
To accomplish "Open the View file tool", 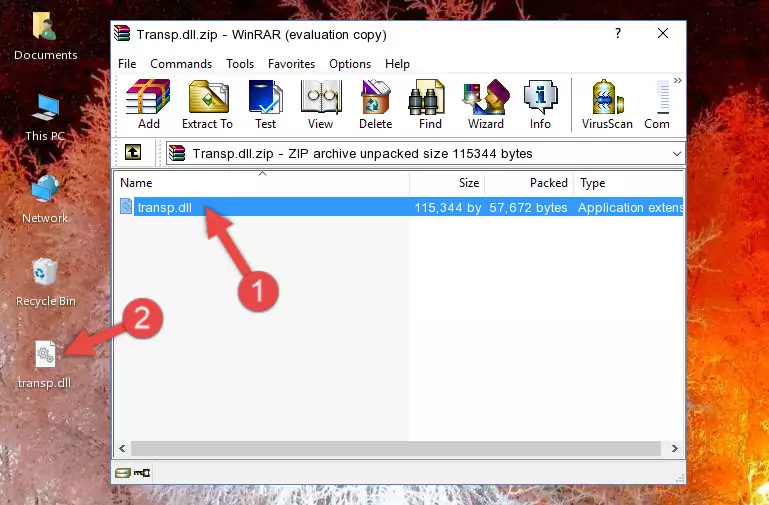I will click(x=321, y=104).
